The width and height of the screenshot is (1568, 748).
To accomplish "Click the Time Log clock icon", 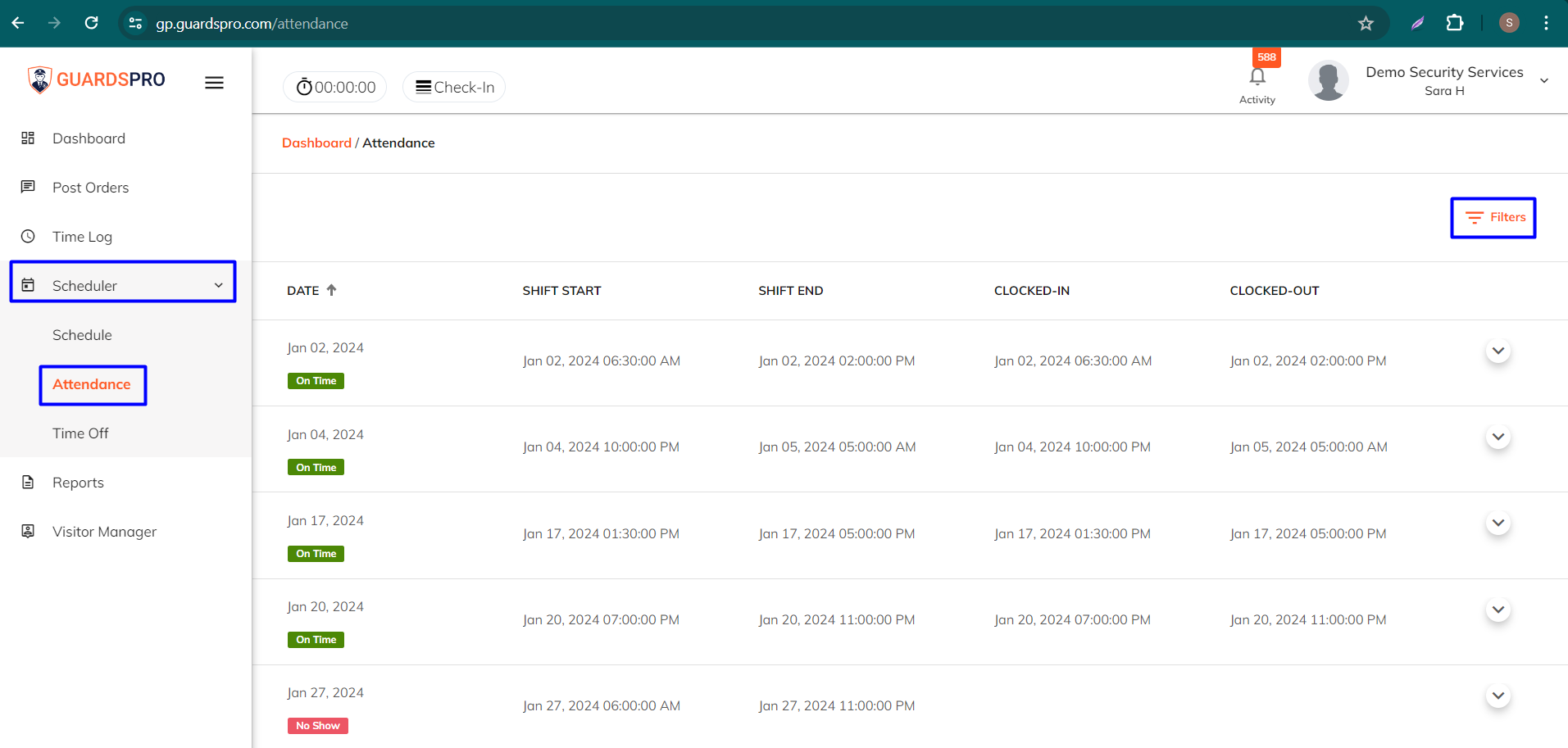I will pos(28,236).
